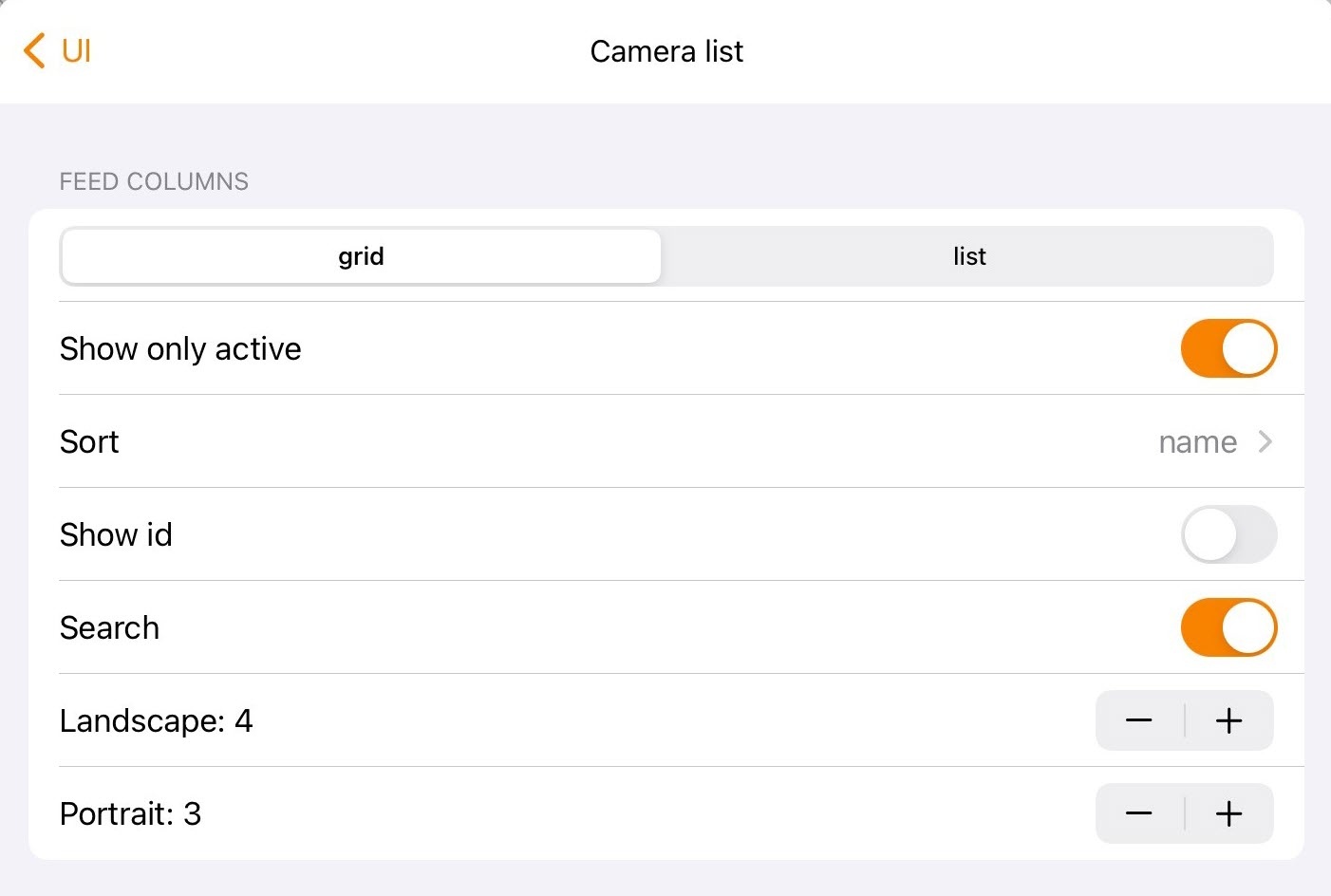The image size is (1331, 896).
Task: Click the Show only active label text
Action: pos(180,349)
